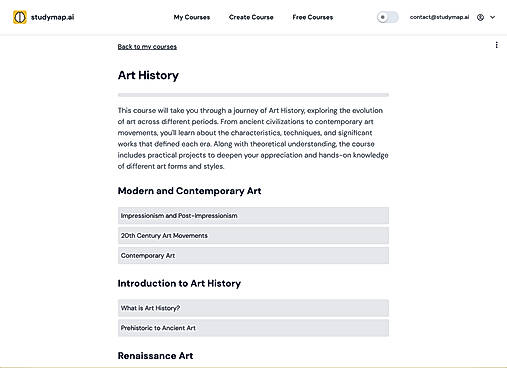
Task: Open Prehistoric to Ancient Art lesson
Action: point(253,328)
